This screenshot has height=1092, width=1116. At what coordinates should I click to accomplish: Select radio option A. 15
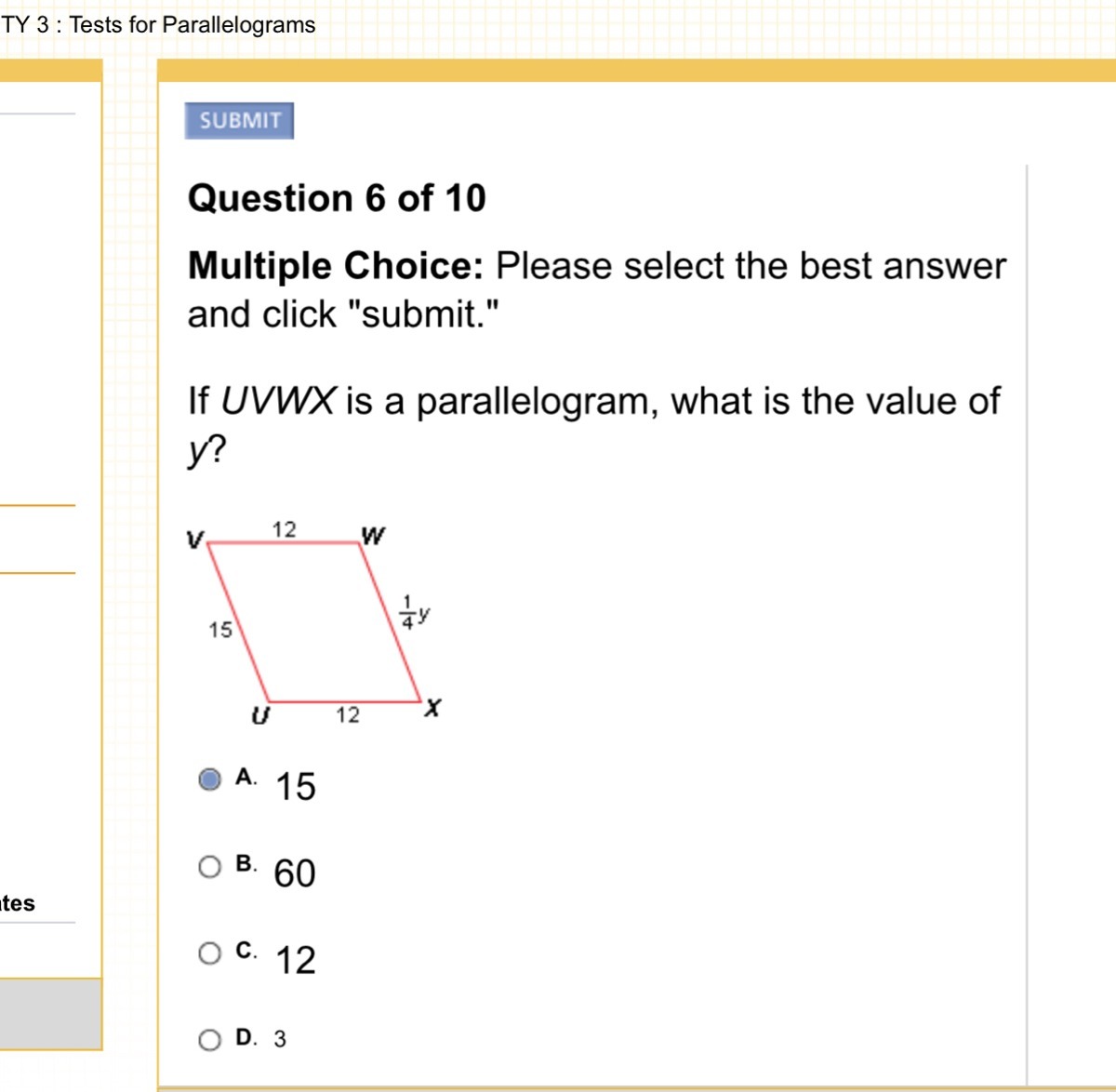pos(210,779)
